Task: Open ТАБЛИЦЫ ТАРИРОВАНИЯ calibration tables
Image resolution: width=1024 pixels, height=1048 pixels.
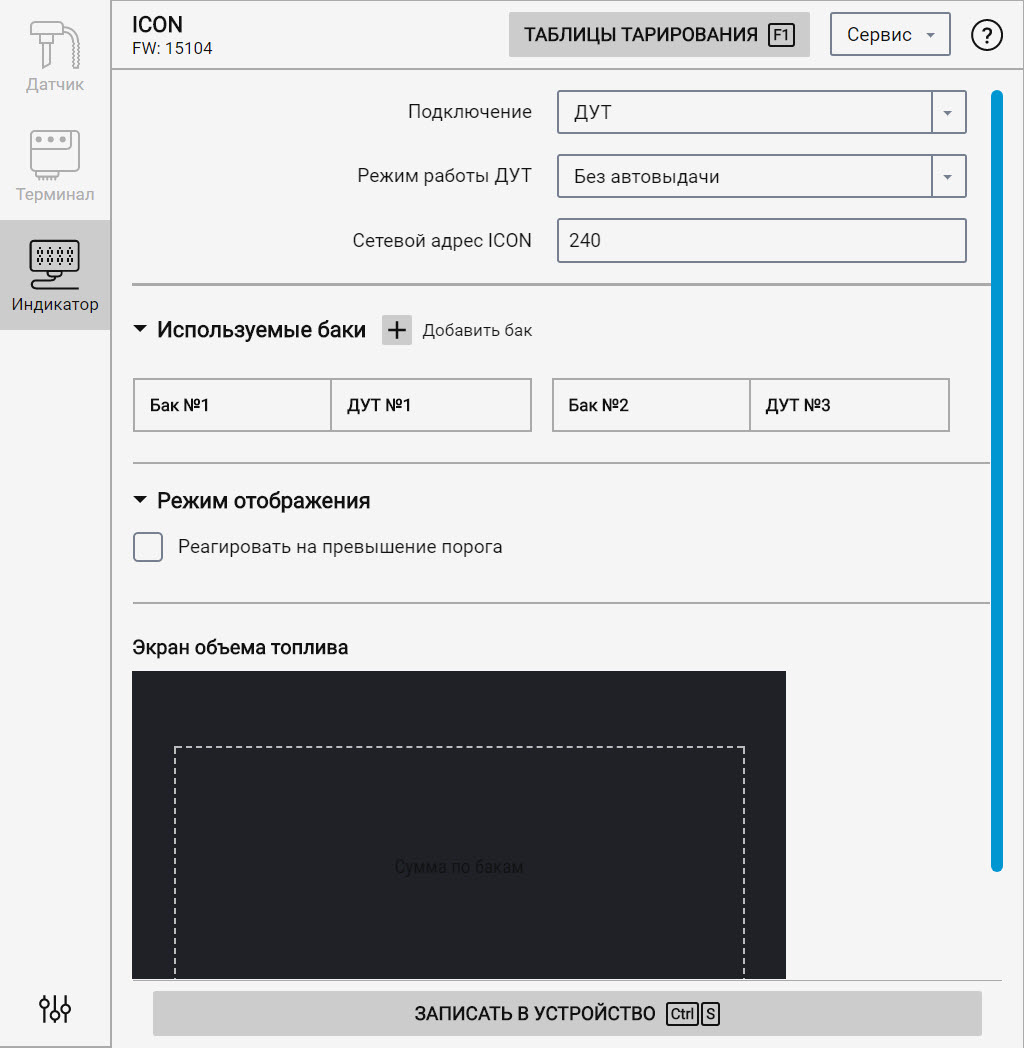Action: (x=659, y=35)
